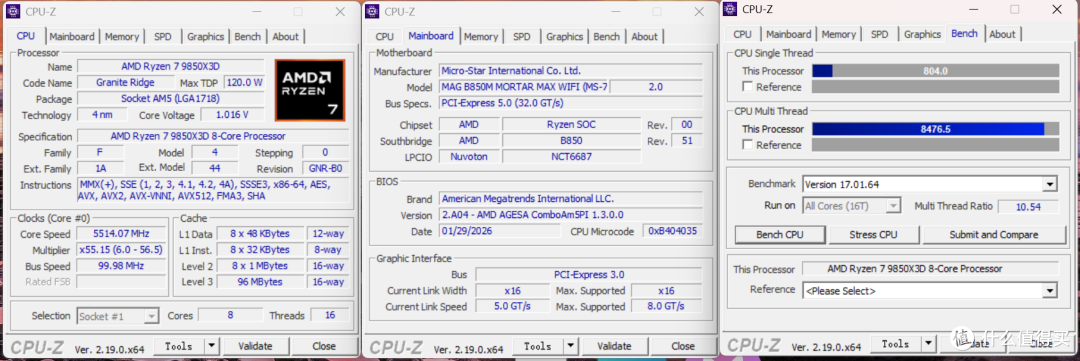Expand the Tools arrow in the middle window
This screenshot has height=361, width=1080.
(571, 347)
